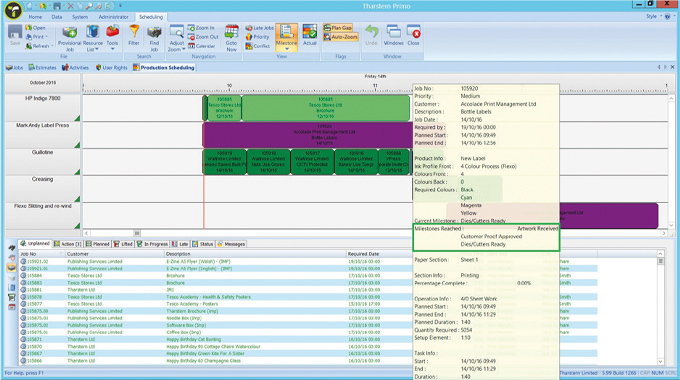Viewport: 680px width, 380px height.
Task: Select the Waitrose 105919 Guillotine job block
Action: click(x=225, y=162)
